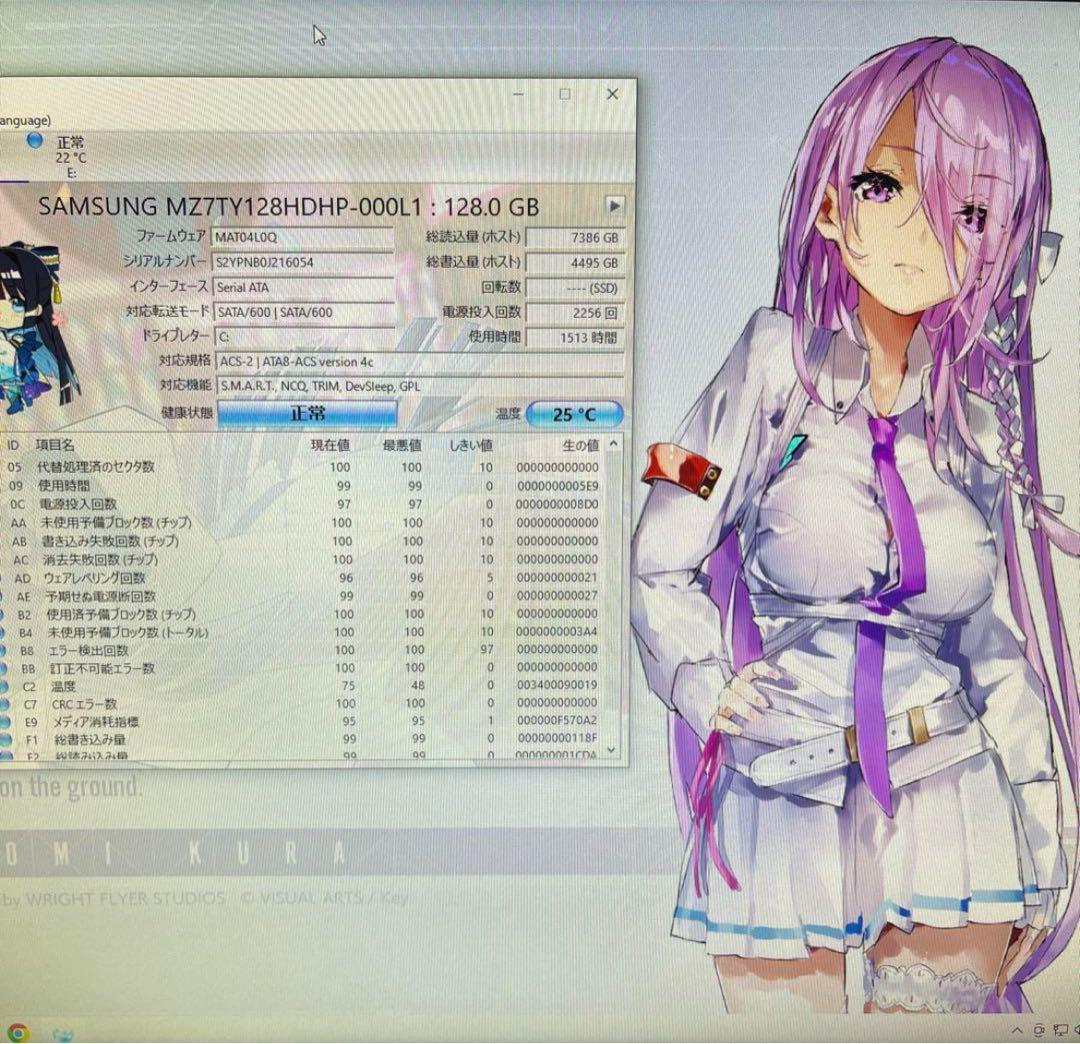Click the MAT04L0Q firmware field
1080x1044 pixels.
click(x=300, y=238)
